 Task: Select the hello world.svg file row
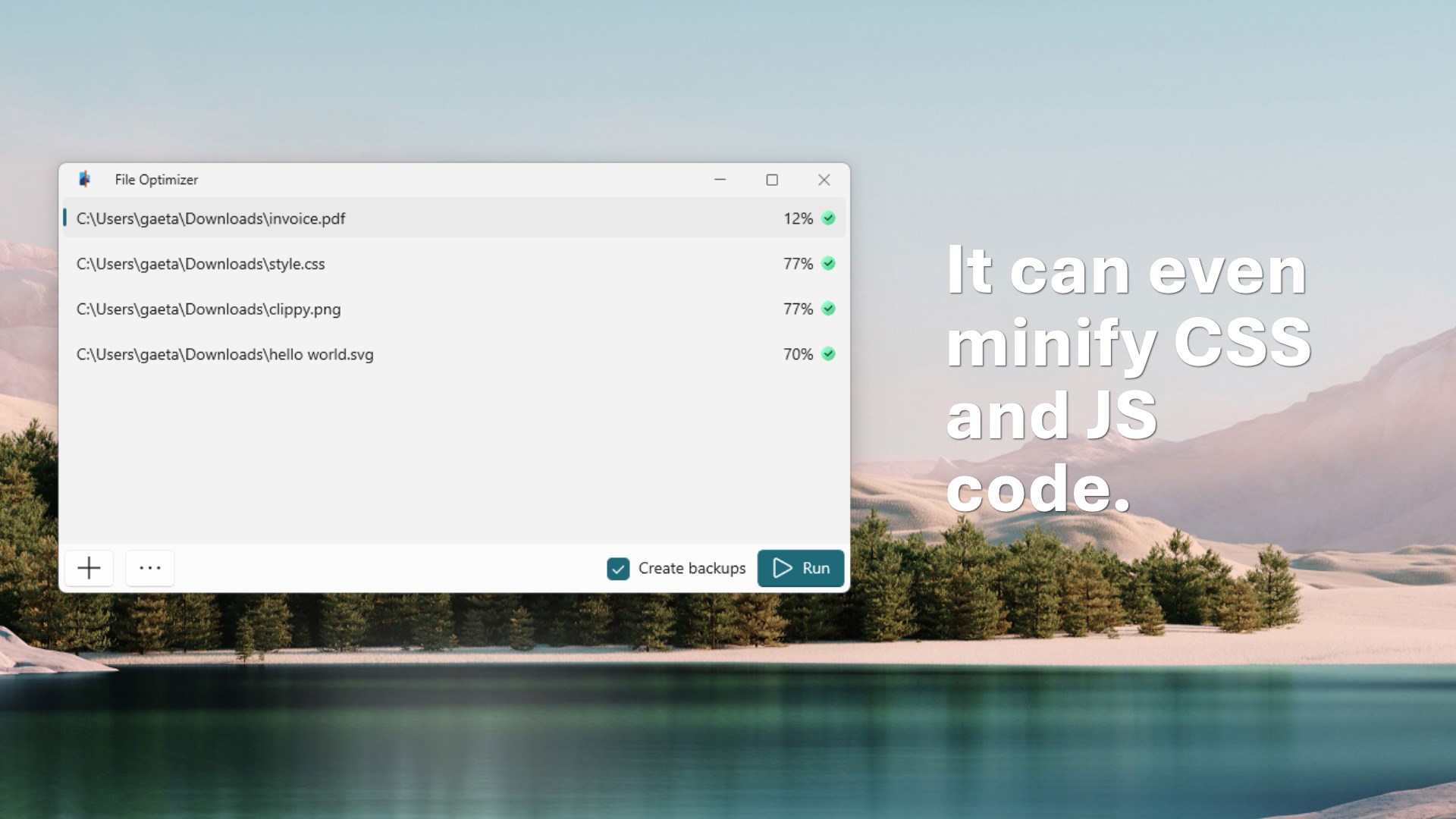click(454, 354)
